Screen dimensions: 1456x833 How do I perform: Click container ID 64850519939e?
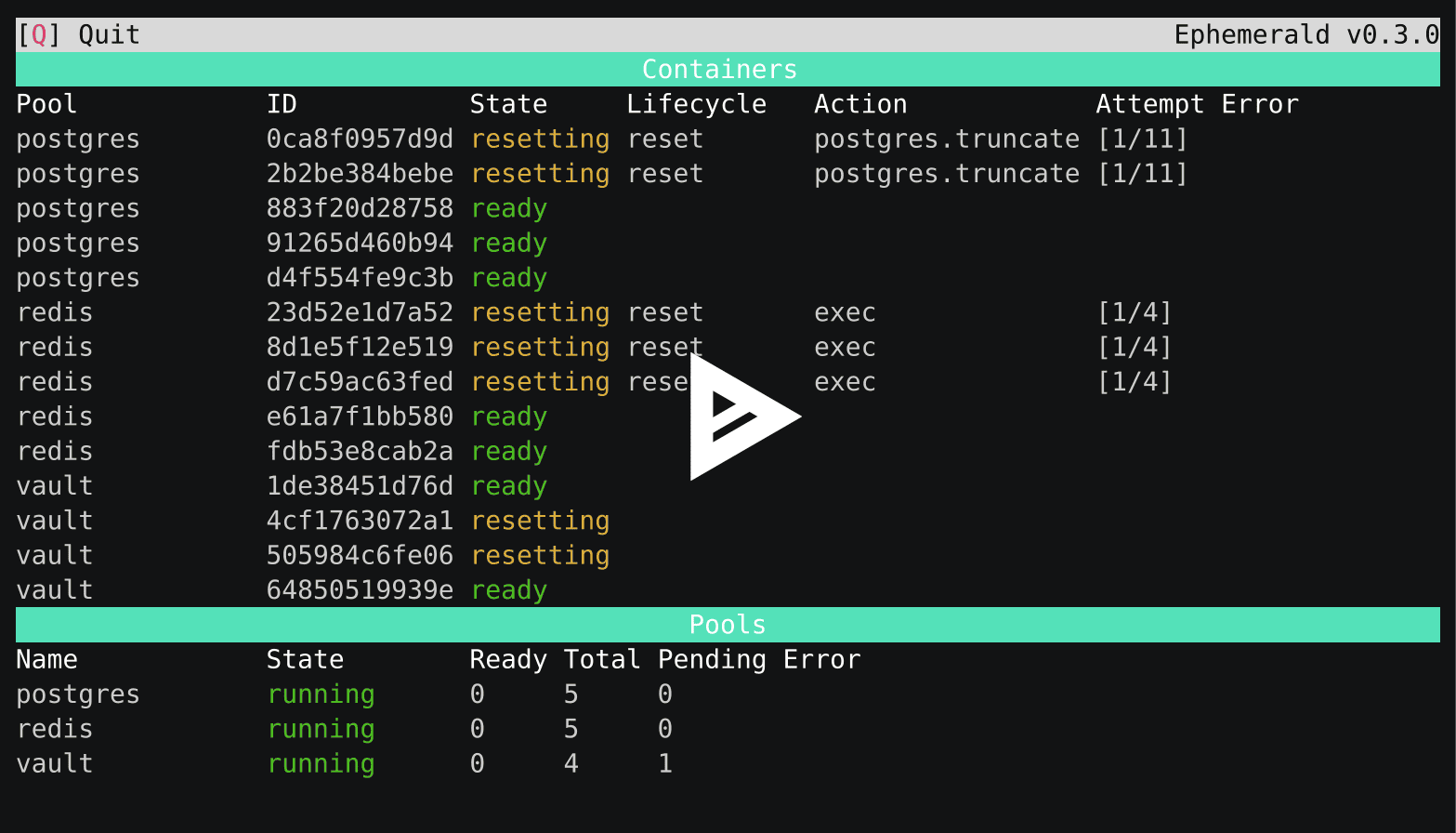[x=360, y=589]
